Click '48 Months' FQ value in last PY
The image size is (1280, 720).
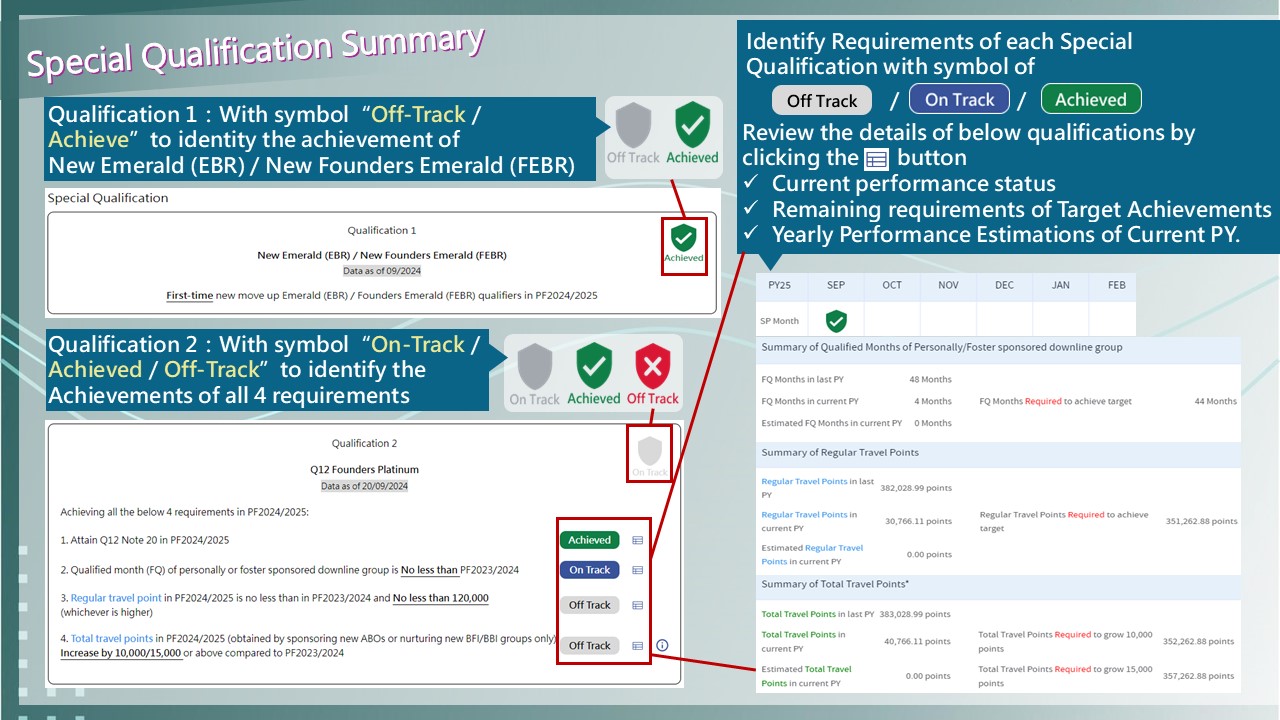pos(930,380)
